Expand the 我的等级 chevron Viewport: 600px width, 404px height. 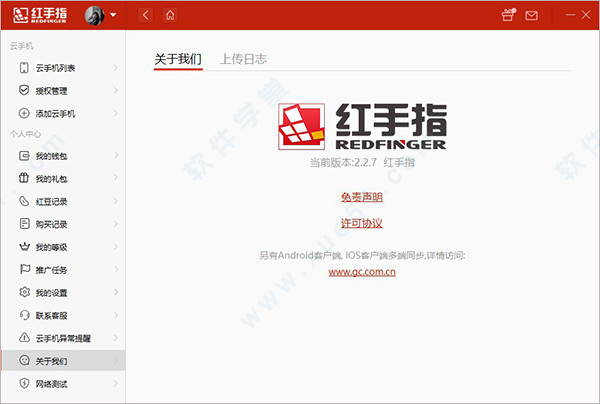[116, 247]
